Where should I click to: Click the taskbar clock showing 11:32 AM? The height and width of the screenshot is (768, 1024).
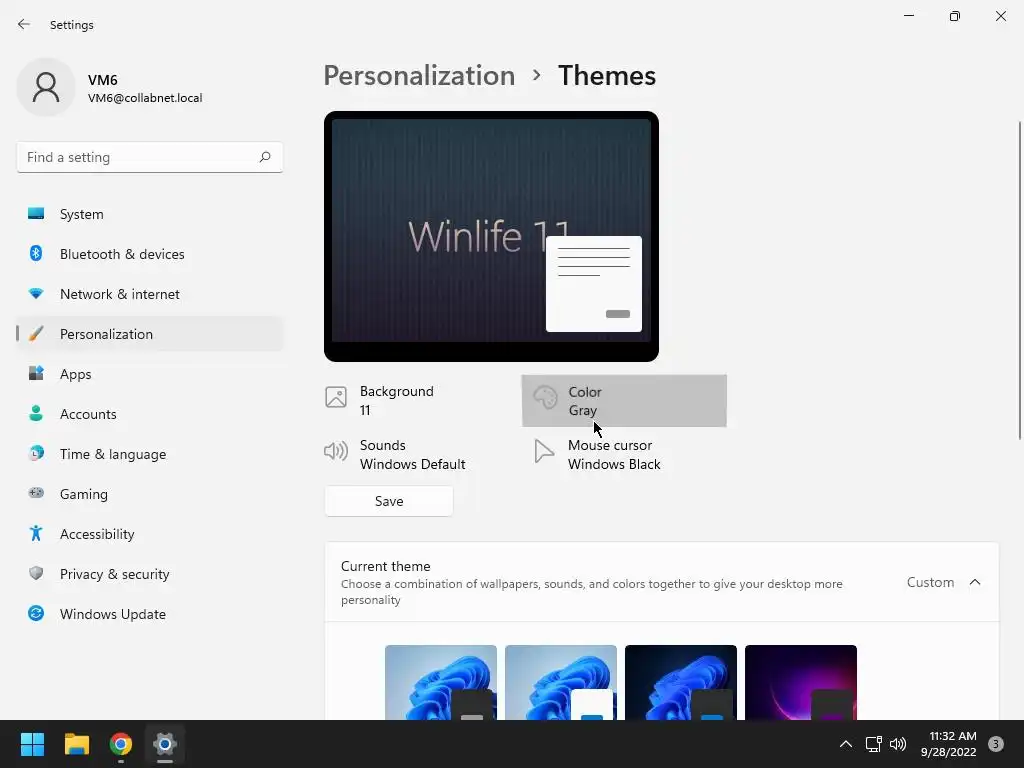949,744
